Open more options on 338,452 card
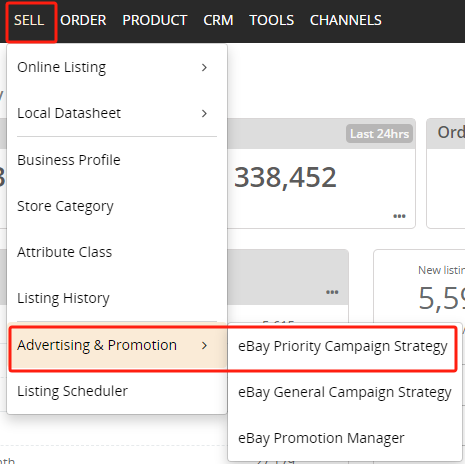The height and width of the screenshot is (464, 465). click(x=399, y=216)
